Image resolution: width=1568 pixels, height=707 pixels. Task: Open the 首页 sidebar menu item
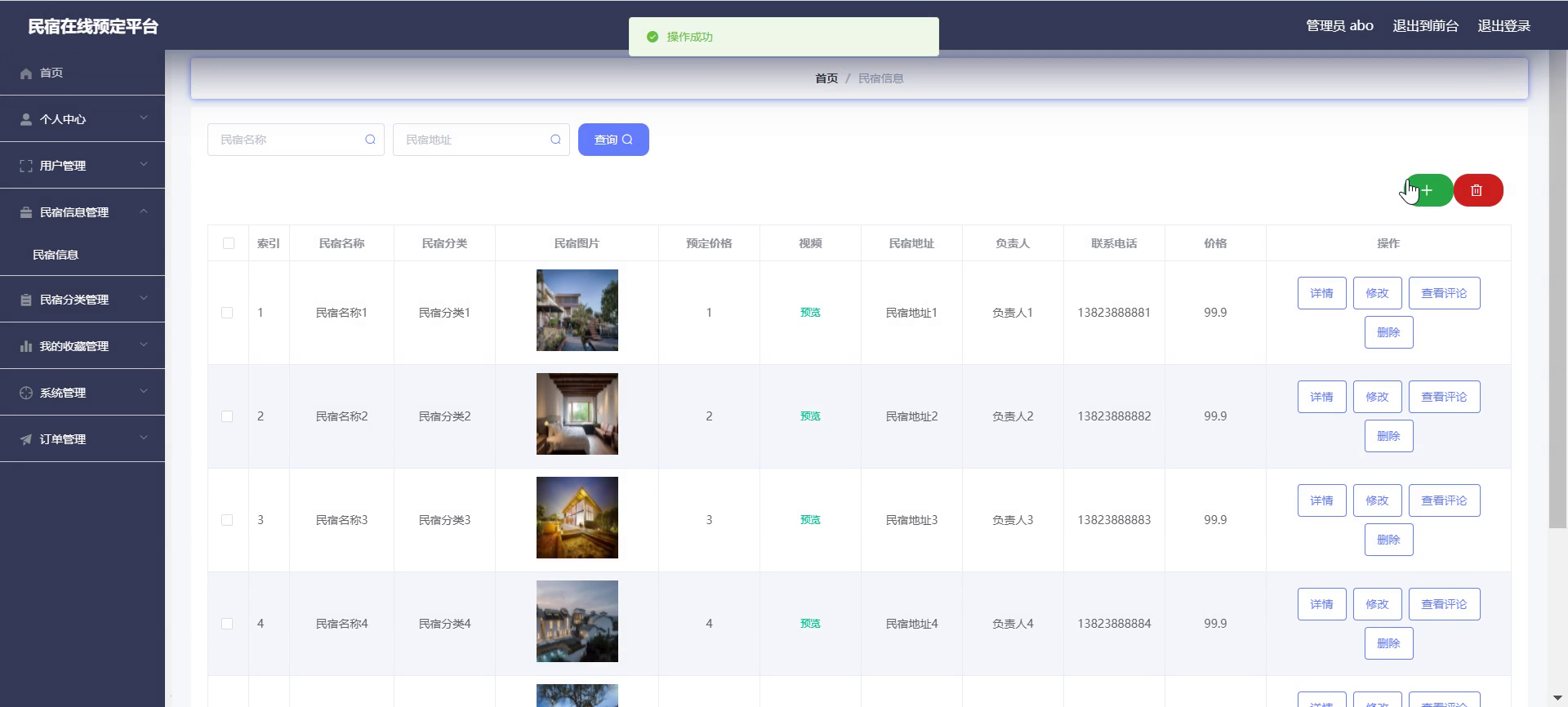coord(82,73)
